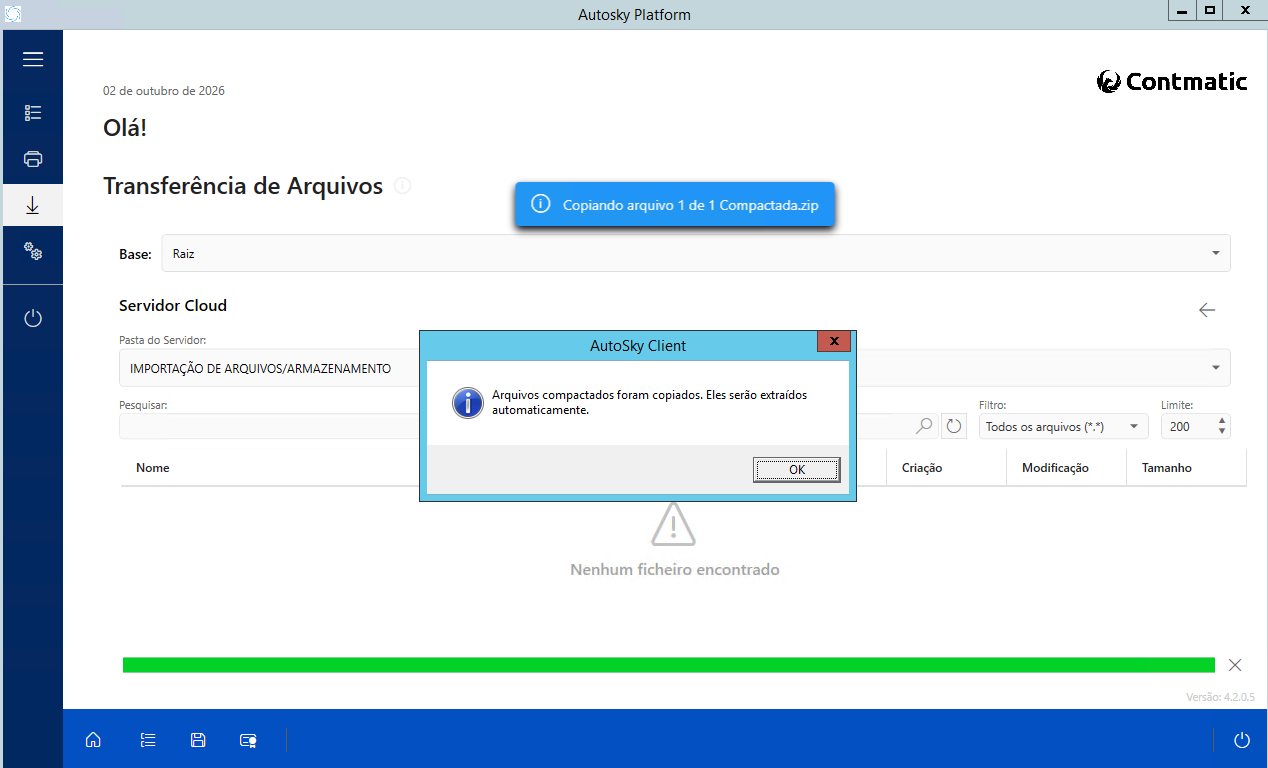Click the search magnifier icon
The width and height of the screenshot is (1268, 768).
pos(925,426)
